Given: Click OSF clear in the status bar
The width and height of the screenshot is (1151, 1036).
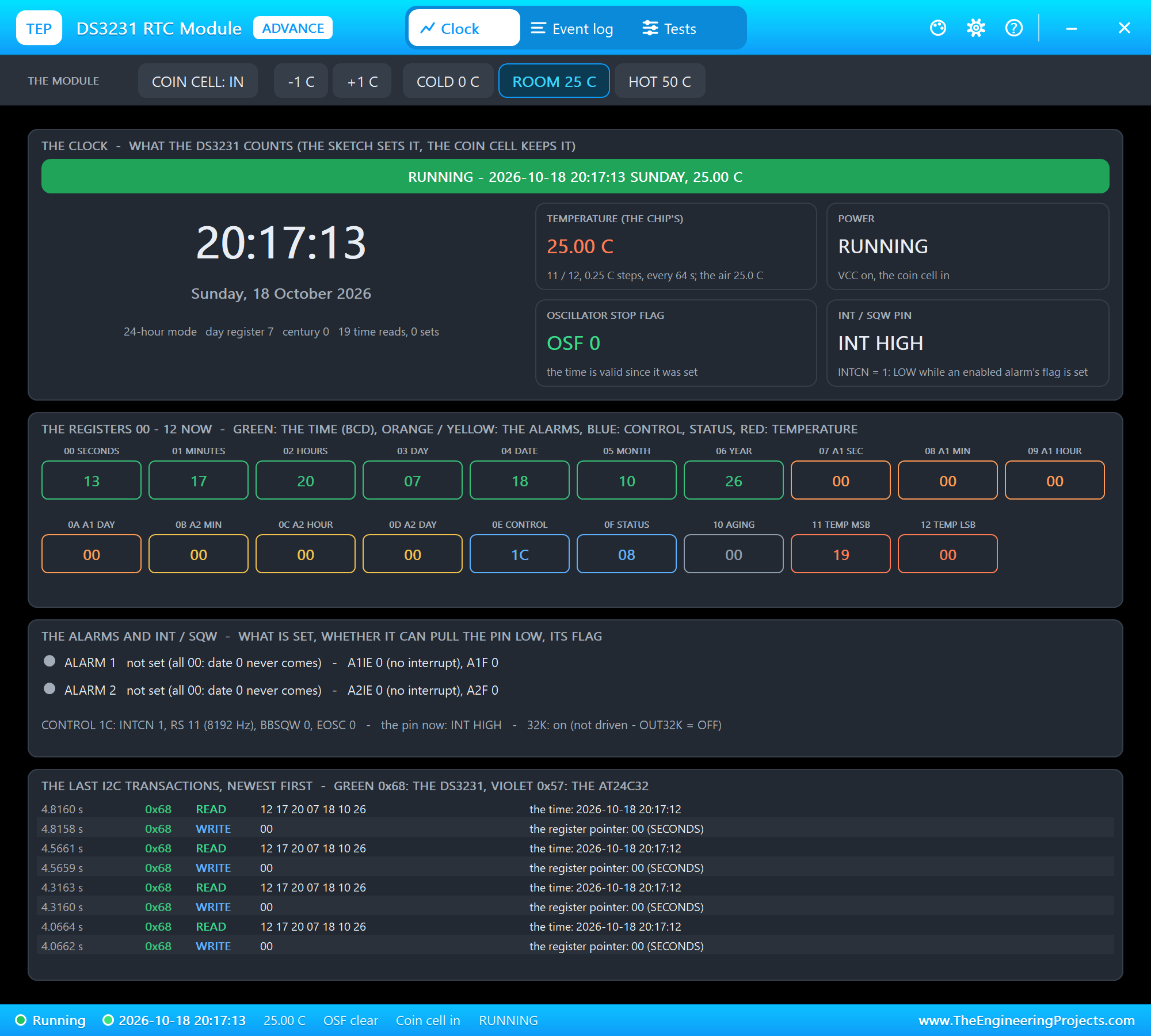Looking at the screenshot, I should click(x=350, y=1020).
